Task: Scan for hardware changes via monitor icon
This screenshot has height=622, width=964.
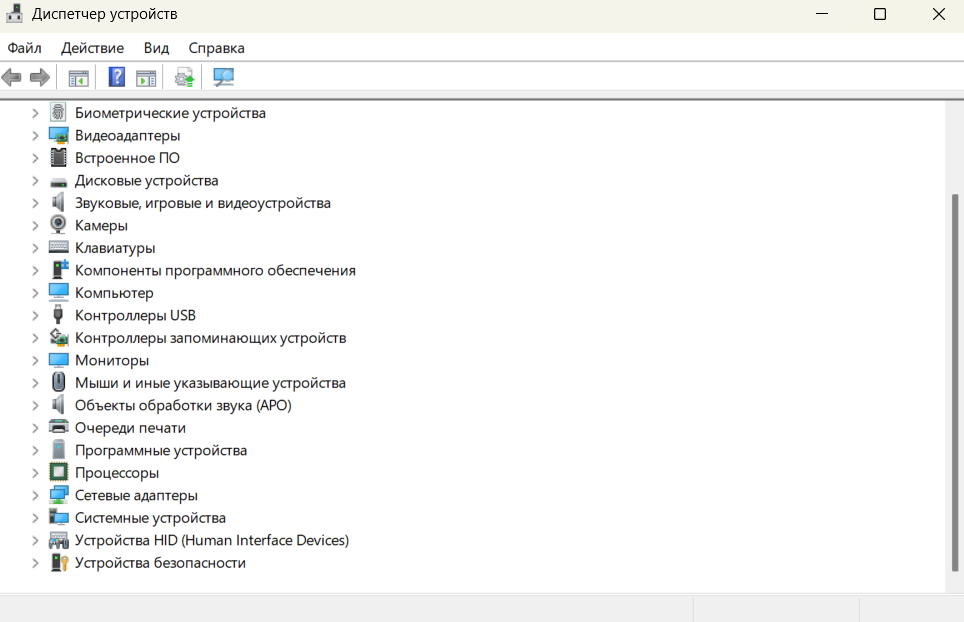Action: tap(223, 77)
